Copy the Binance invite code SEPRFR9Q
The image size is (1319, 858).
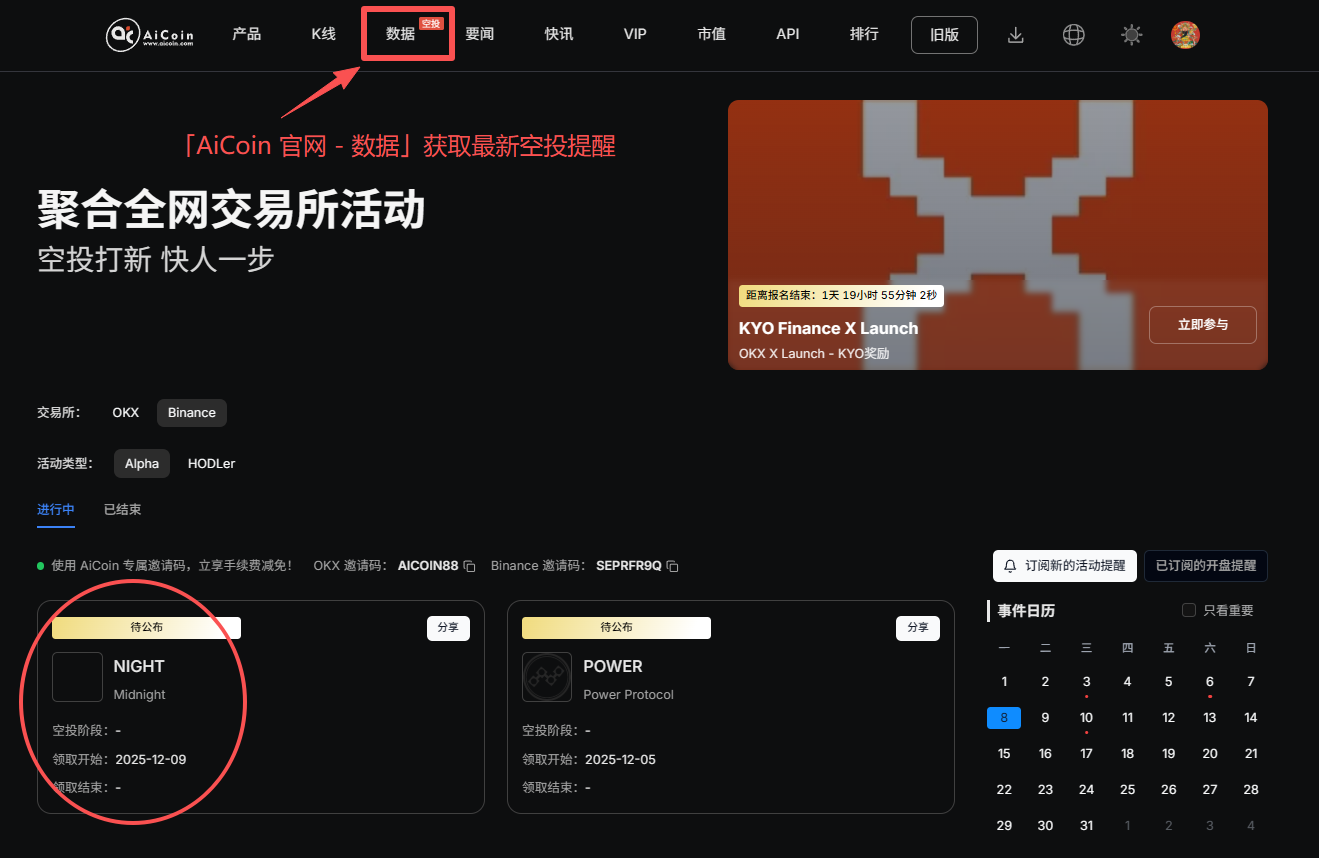[x=671, y=565]
